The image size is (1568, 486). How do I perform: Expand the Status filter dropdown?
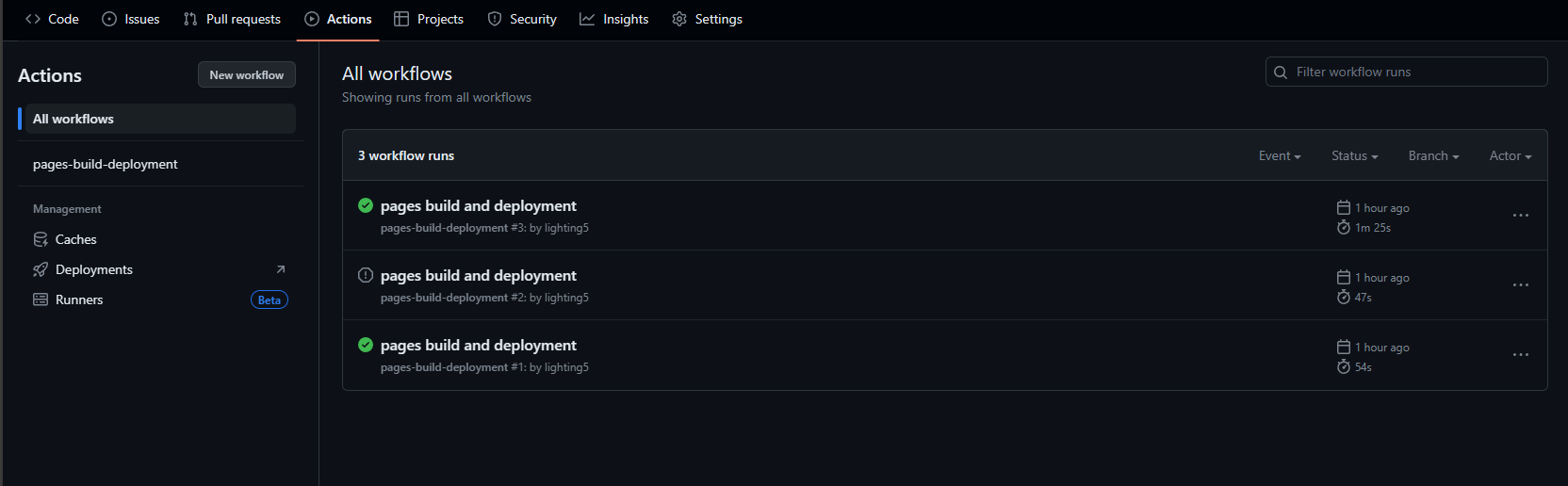[x=1354, y=156]
